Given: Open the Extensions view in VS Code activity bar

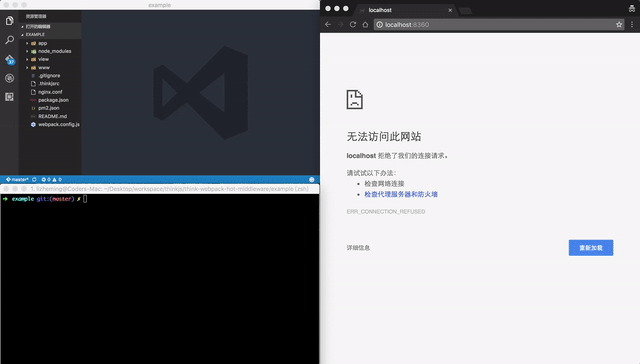Looking at the screenshot, I should [x=9, y=97].
